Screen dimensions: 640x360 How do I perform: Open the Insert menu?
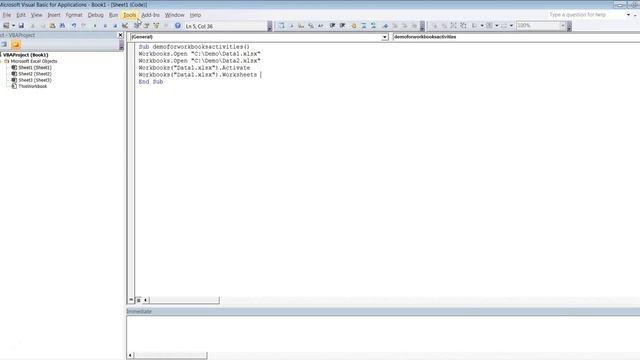[54, 15]
